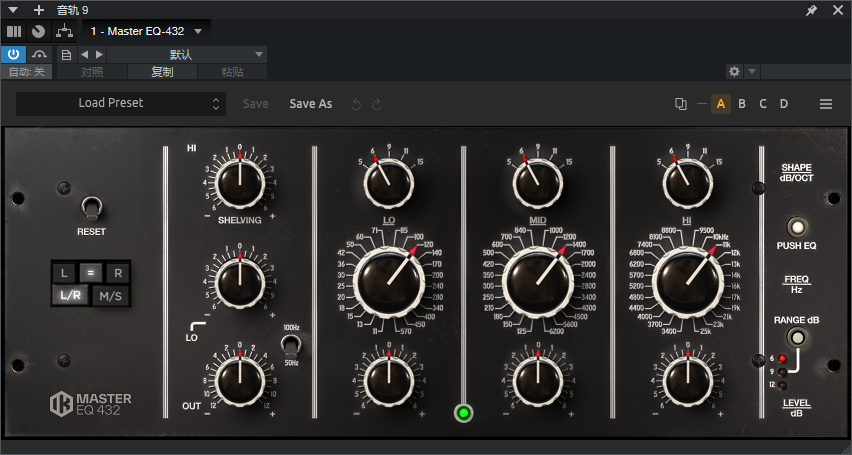This screenshot has height=455, width=852.
Task: Select the R channel button
Action: coord(118,273)
